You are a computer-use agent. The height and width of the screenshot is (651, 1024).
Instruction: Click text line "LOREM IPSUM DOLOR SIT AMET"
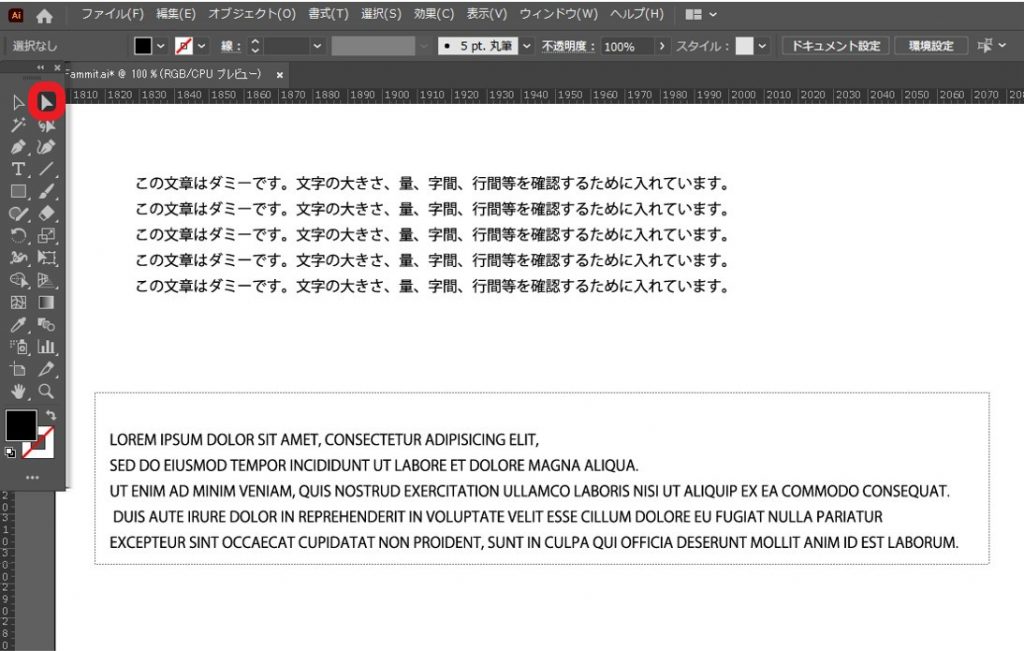coord(216,439)
